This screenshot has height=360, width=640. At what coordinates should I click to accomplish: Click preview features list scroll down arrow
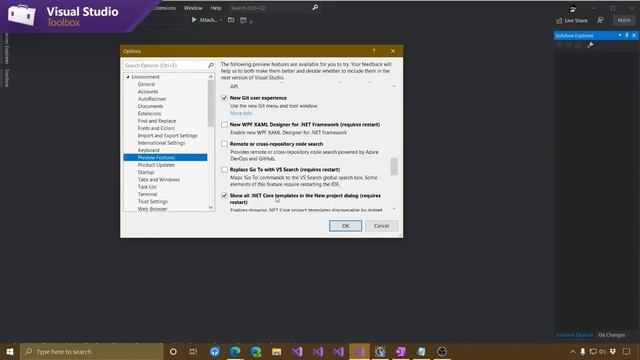point(394,209)
